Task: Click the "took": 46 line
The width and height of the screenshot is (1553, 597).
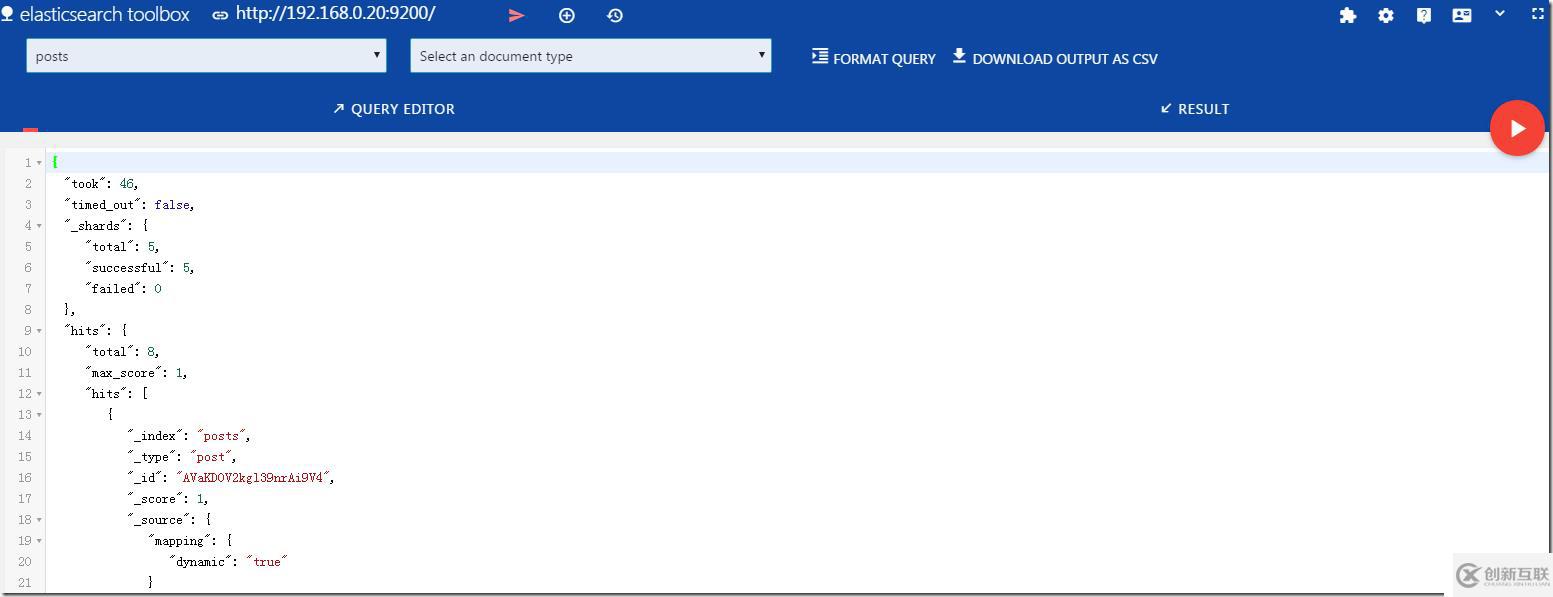Action: click(x=101, y=184)
